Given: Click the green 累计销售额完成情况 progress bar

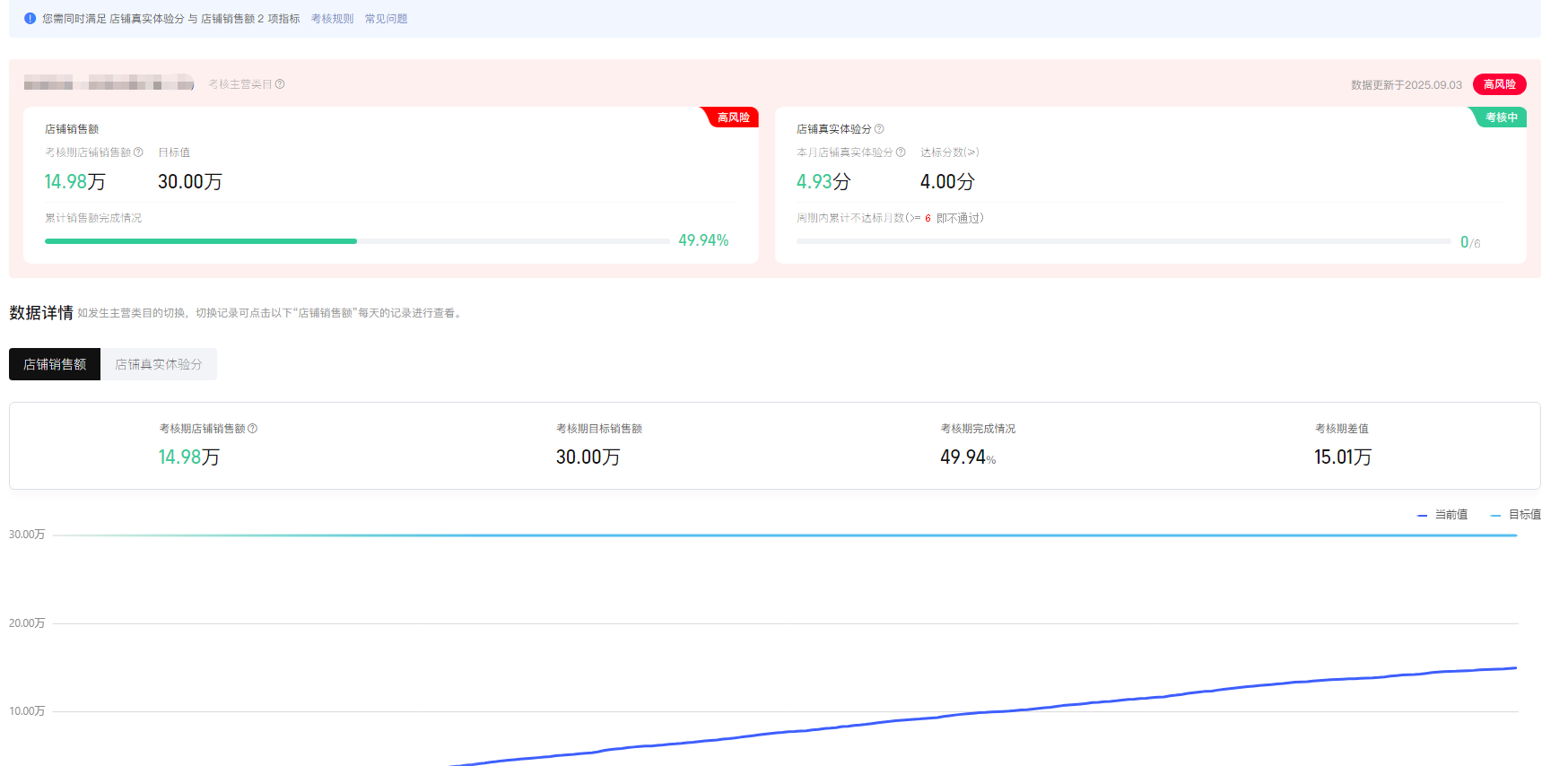Looking at the screenshot, I should tap(201, 241).
